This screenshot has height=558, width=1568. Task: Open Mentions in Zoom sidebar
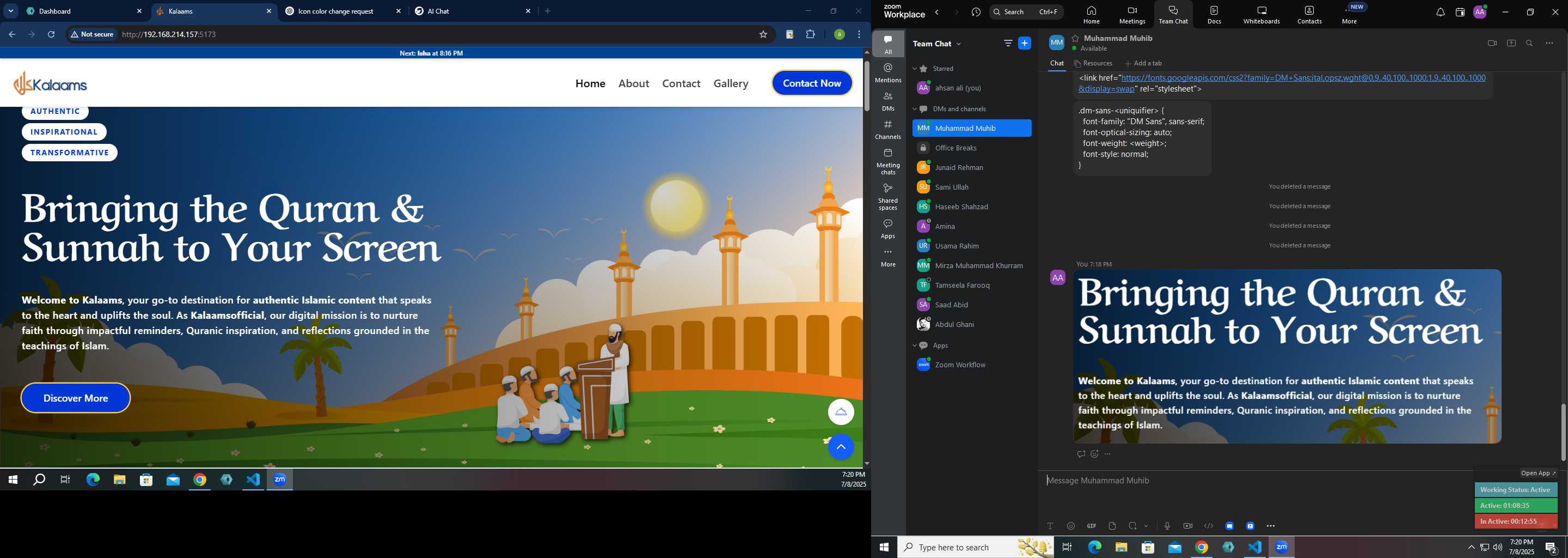coord(888,72)
